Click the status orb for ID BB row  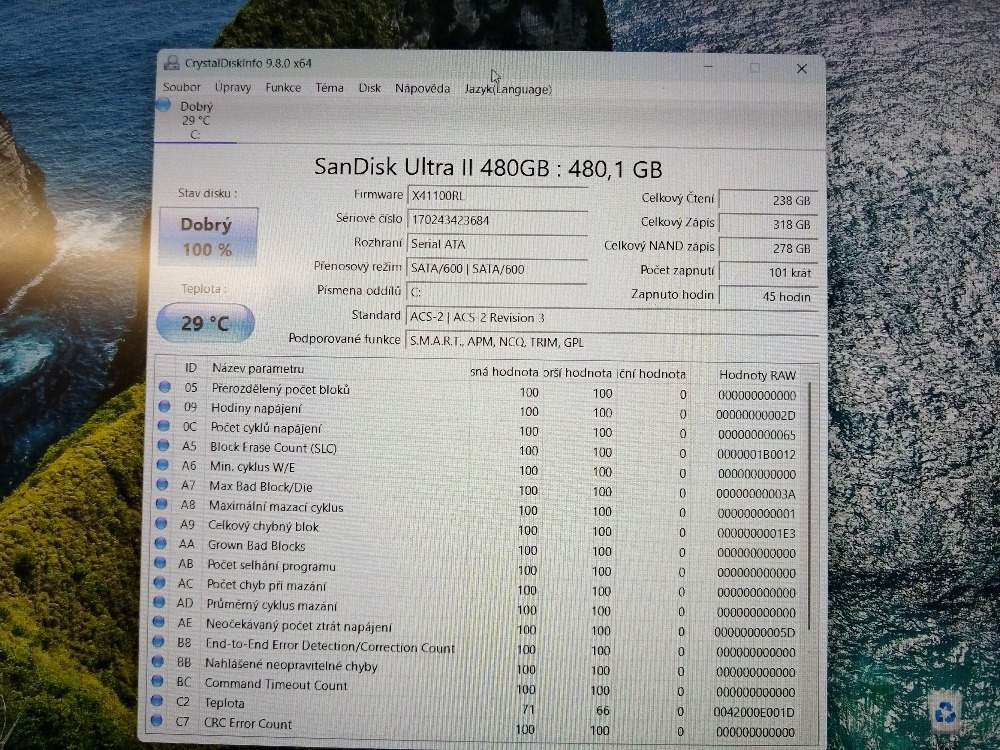(157, 662)
